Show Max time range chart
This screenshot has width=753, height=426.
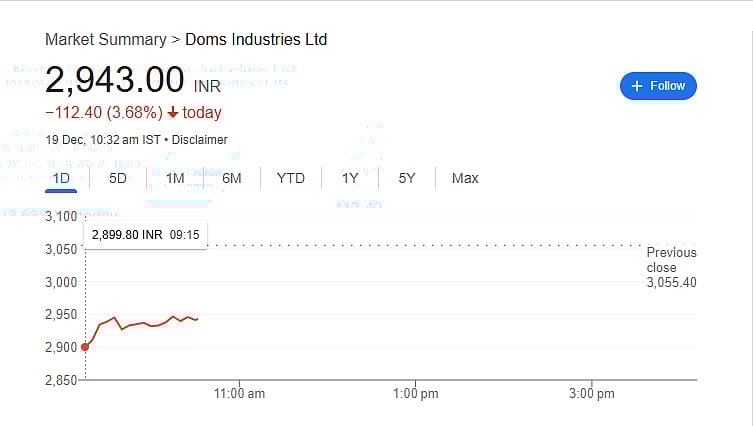465,178
